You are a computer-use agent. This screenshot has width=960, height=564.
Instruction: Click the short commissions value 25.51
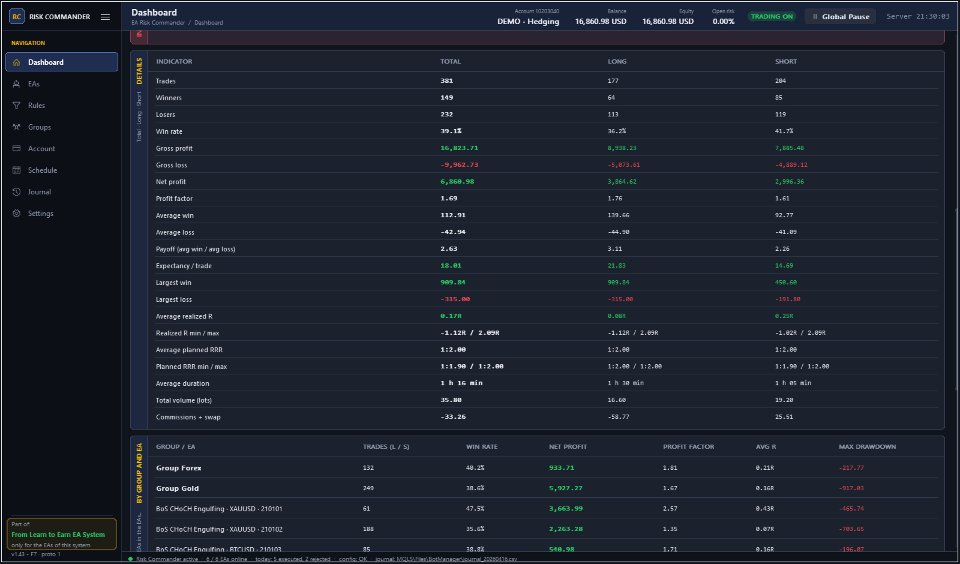(x=784, y=417)
